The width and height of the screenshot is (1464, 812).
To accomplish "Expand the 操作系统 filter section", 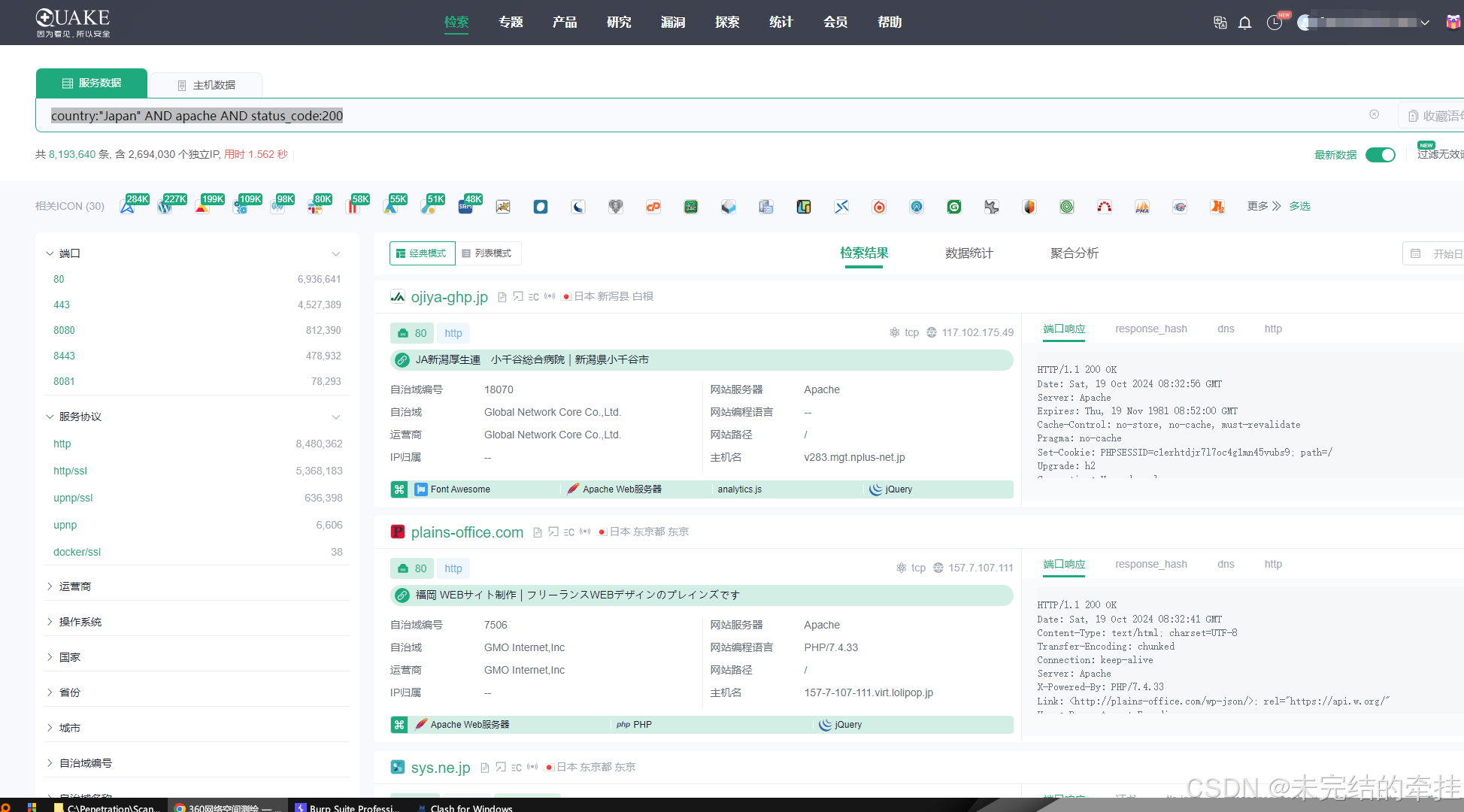I will tap(80, 622).
